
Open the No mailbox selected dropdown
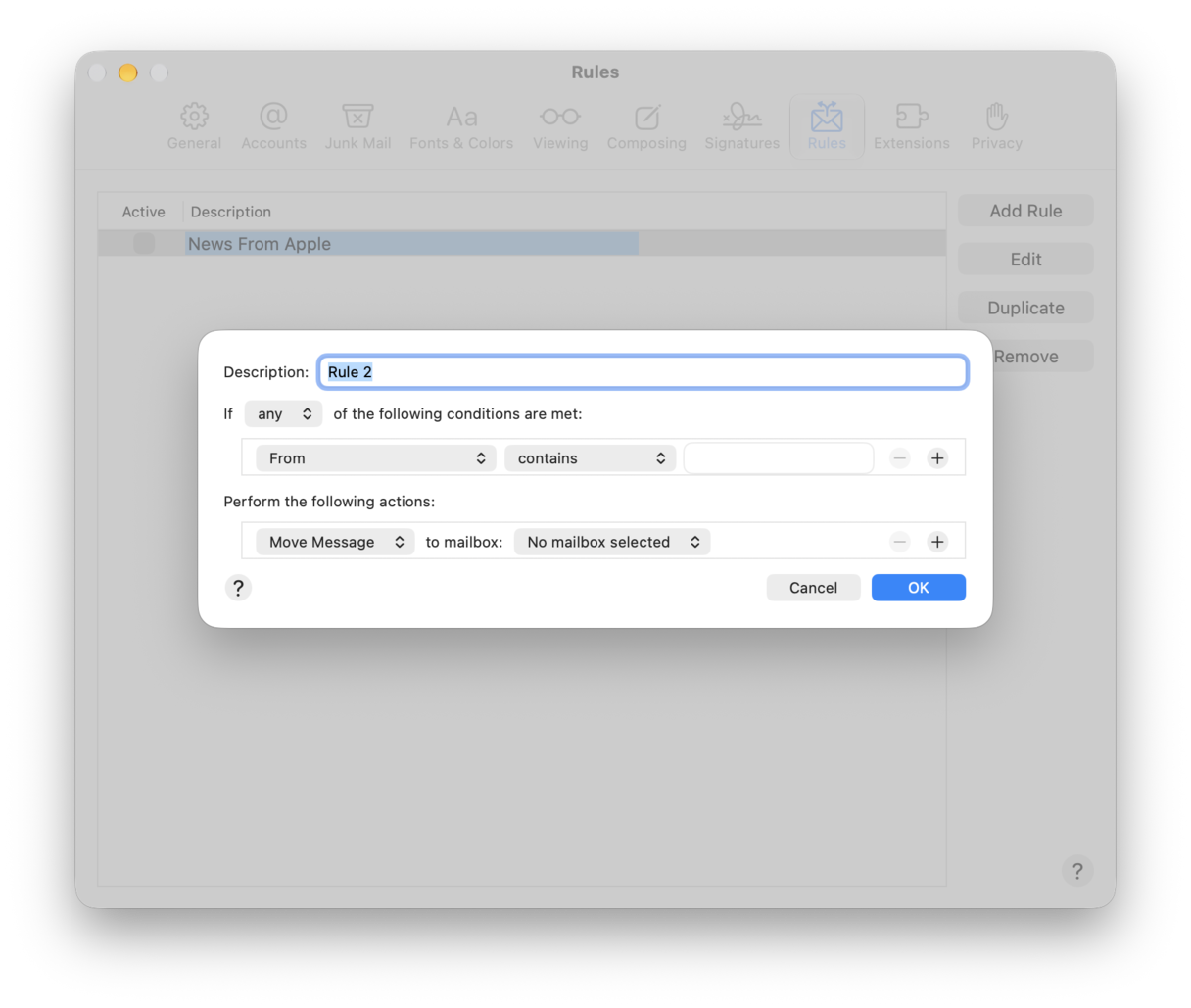click(612, 542)
